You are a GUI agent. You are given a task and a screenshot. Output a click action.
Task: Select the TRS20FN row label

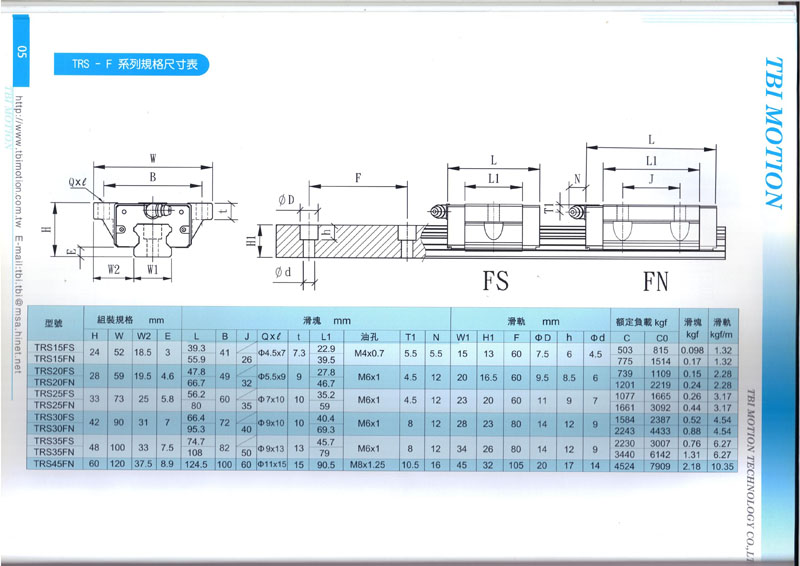[54, 382]
